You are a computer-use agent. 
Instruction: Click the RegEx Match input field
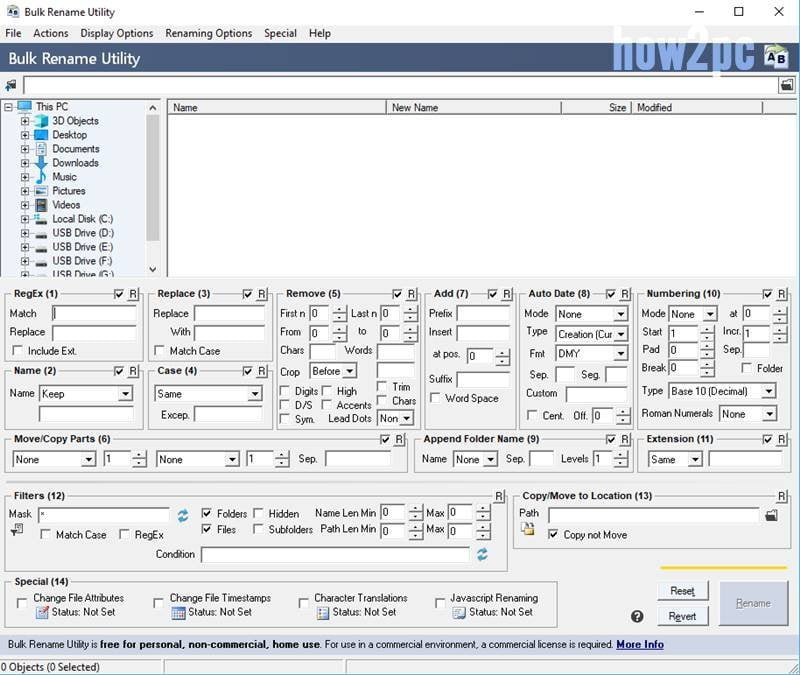(94, 313)
